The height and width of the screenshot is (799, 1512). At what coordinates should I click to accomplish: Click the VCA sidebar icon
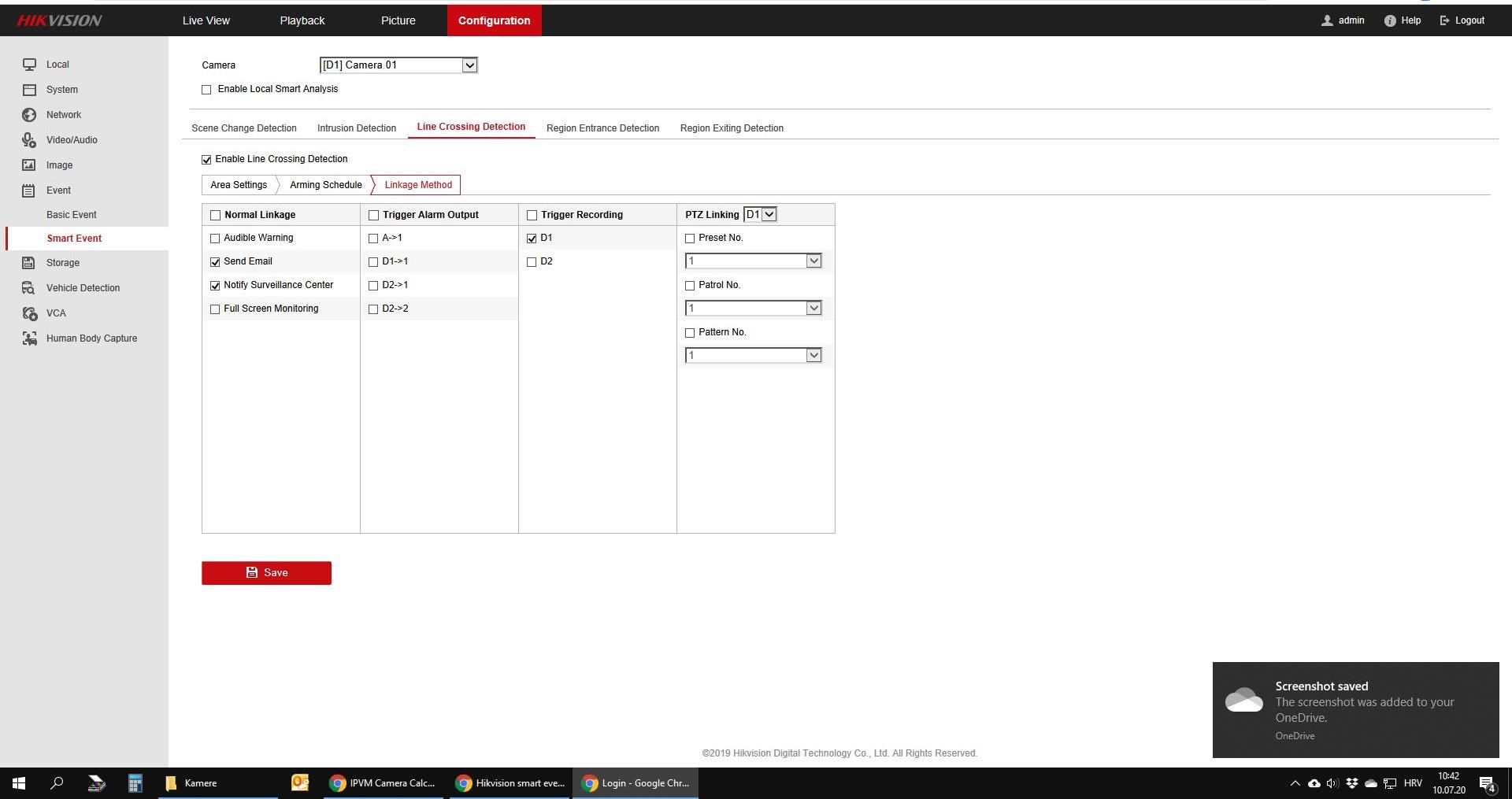tap(29, 313)
